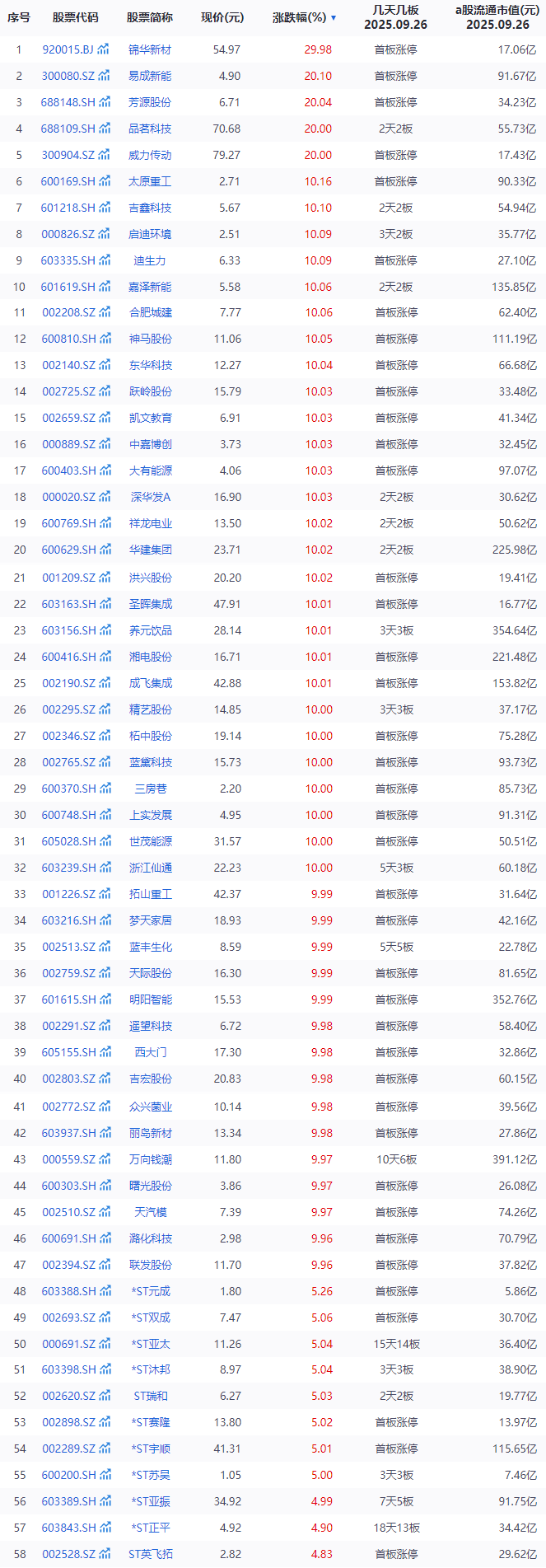Open chart icon beside 603388.SH
Viewport: 546px width, 1568px height.
pos(104,1291)
